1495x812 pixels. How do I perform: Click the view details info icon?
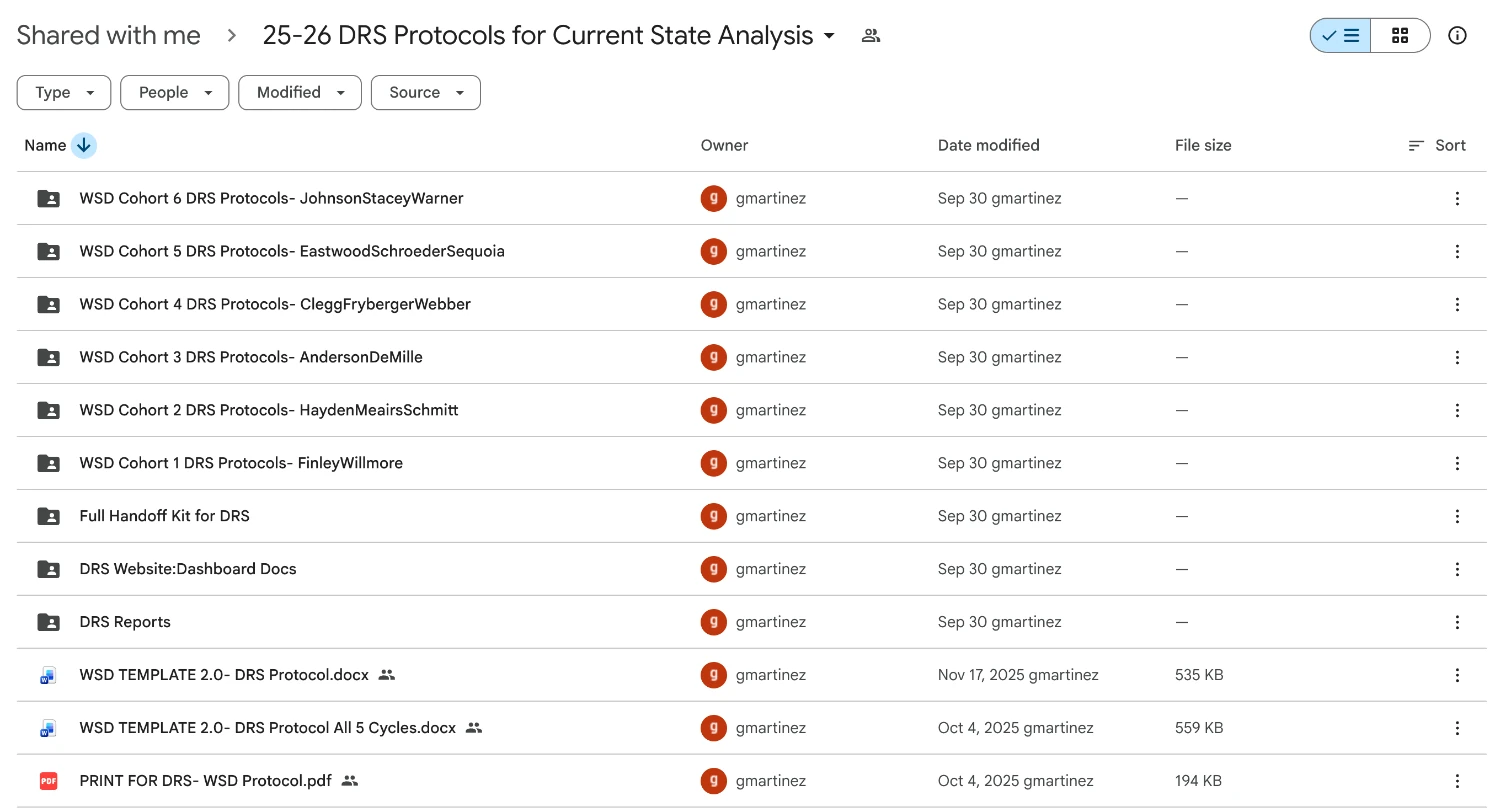tap(1458, 36)
